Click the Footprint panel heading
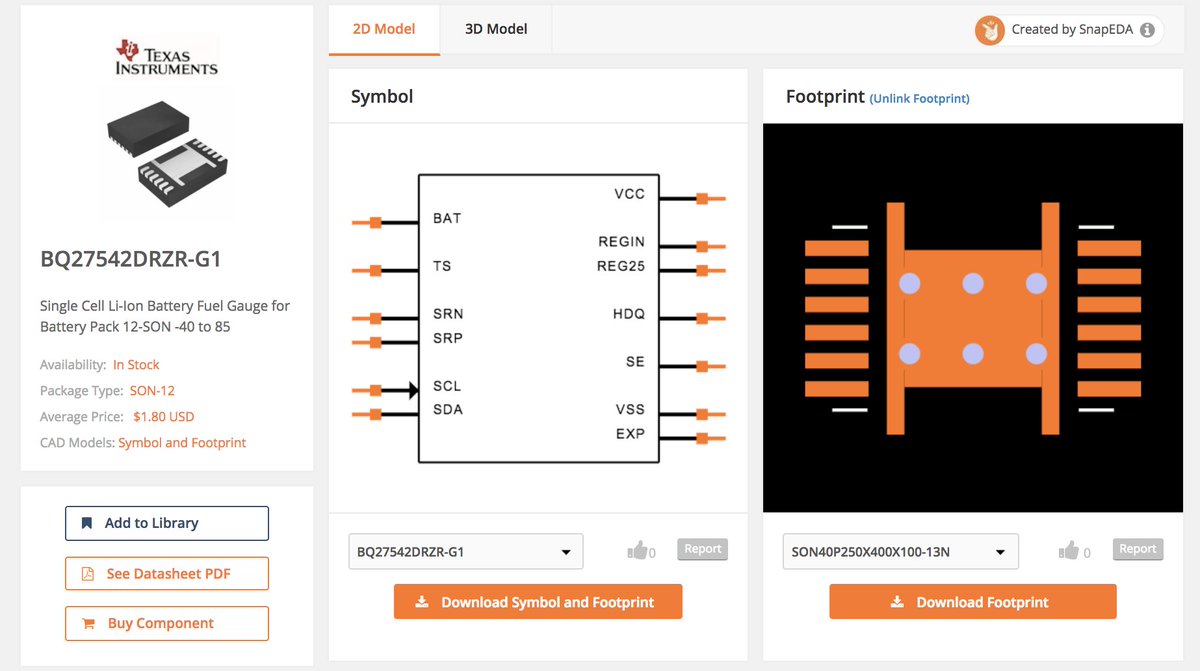The image size is (1200, 671). (825, 97)
